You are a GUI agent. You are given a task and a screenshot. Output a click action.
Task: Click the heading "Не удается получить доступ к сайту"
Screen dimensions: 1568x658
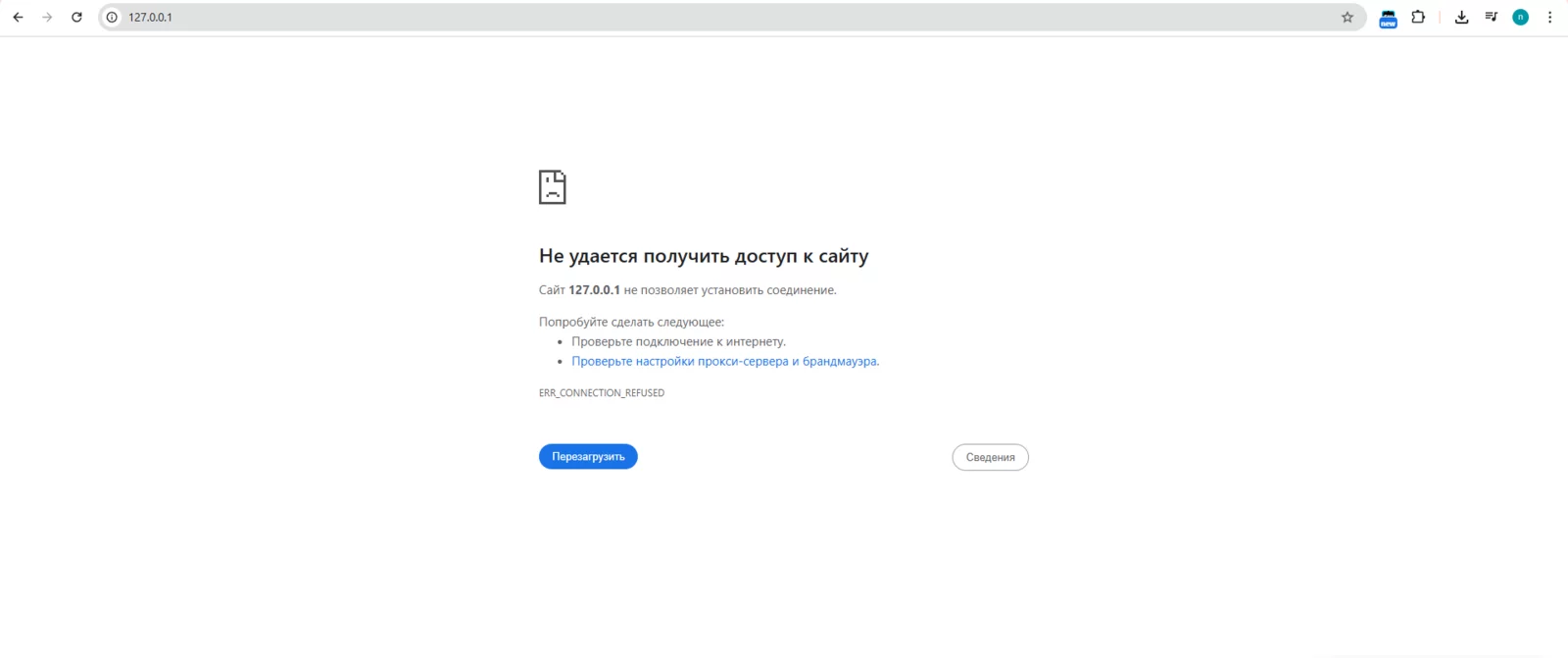point(703,256)
